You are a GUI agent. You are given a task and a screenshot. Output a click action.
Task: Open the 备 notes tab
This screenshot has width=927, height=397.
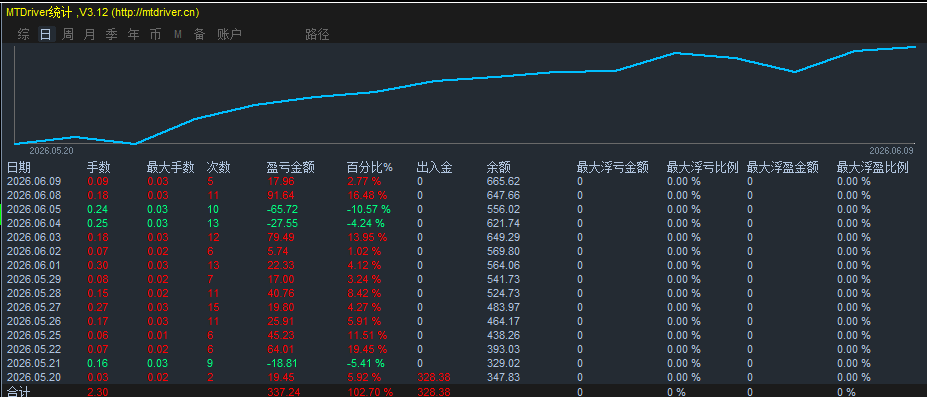tap(199, 34)
